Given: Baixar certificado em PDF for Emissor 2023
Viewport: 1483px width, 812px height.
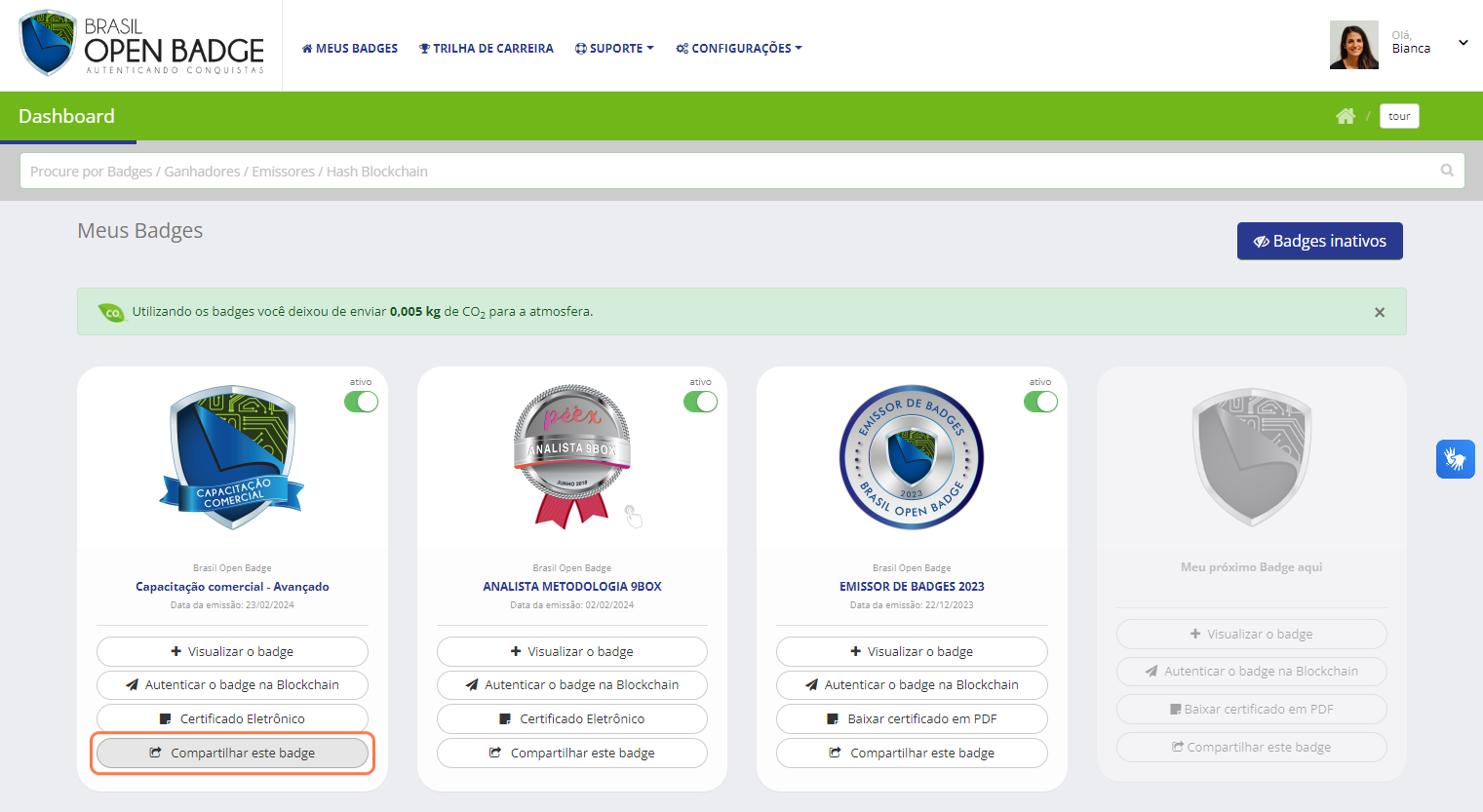Looking at the screenshot, I should (912, 718).
